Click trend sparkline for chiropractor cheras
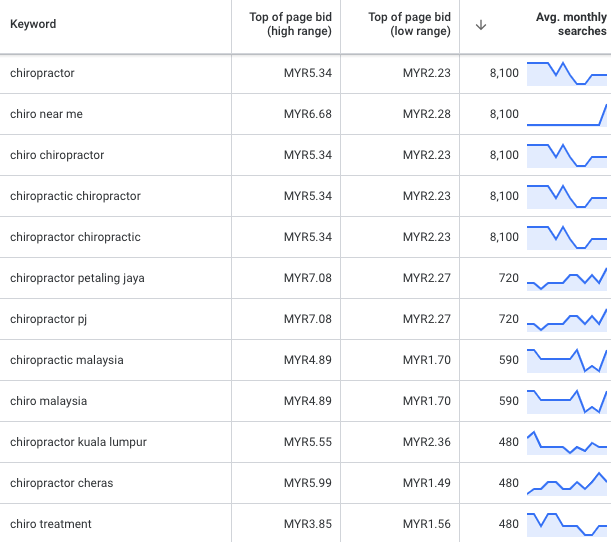This screenshot has height=542, width=611. click(567, 483)
